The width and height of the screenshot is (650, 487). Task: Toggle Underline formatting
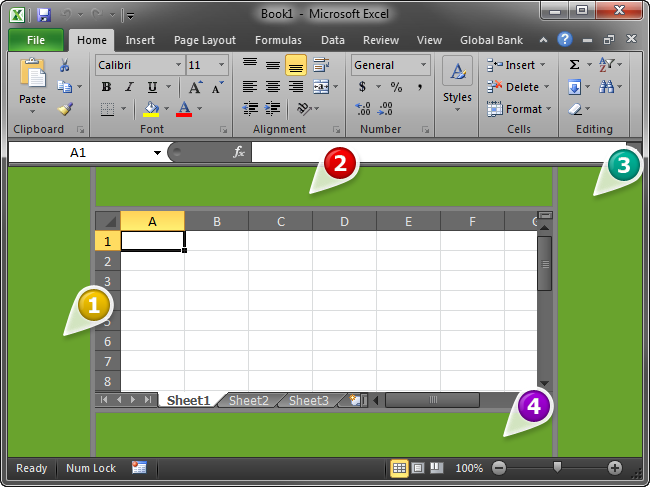[x=152, y=87]
